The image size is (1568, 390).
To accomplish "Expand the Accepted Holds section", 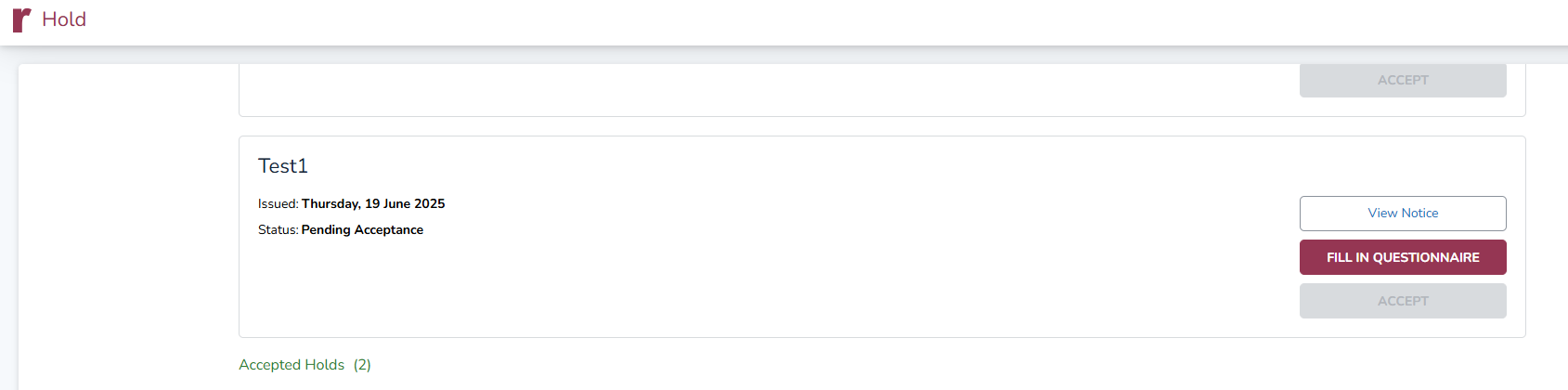I will pos(292,365).
